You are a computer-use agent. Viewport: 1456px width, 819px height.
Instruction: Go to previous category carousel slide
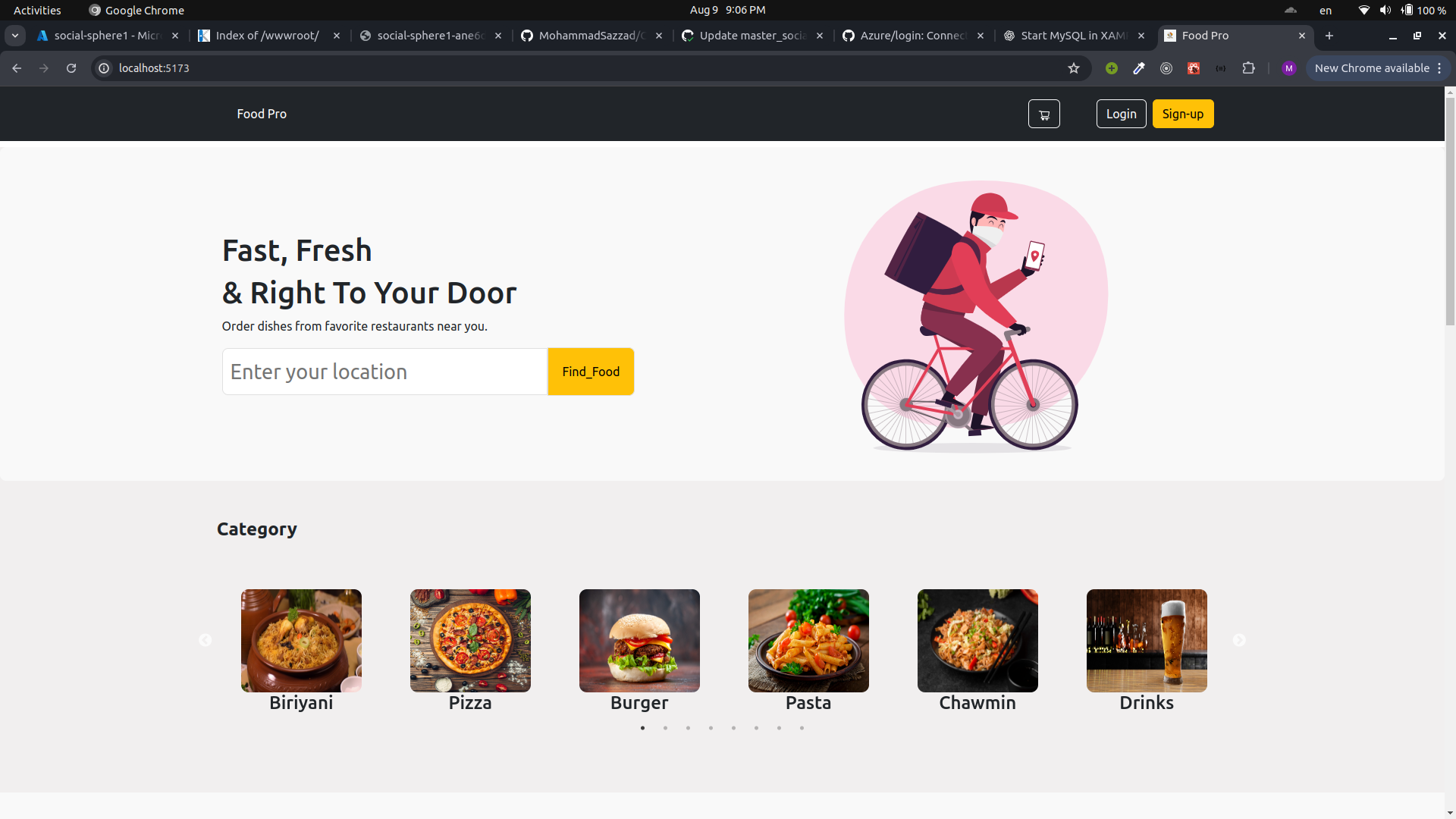[x=205, y=640]
